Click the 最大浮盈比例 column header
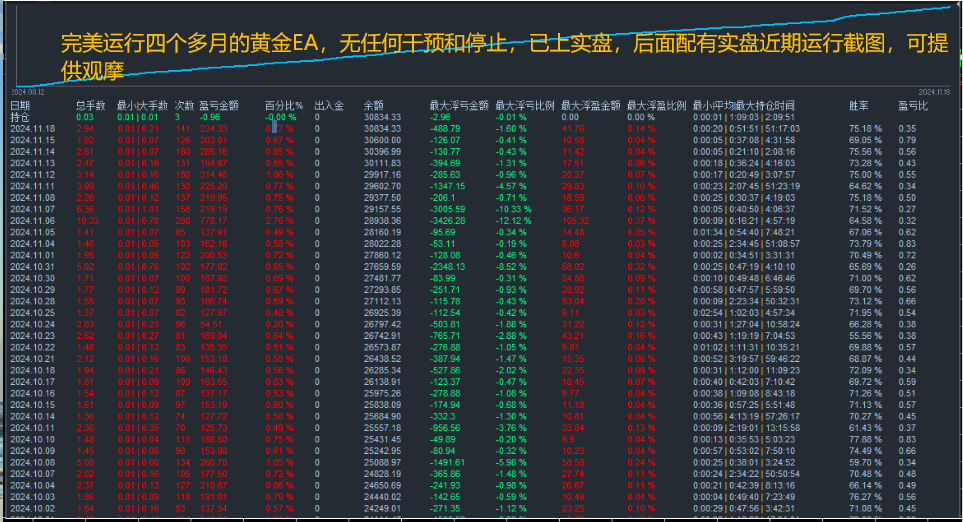Screen dimensions: 963x522 (x=656, y=106)
